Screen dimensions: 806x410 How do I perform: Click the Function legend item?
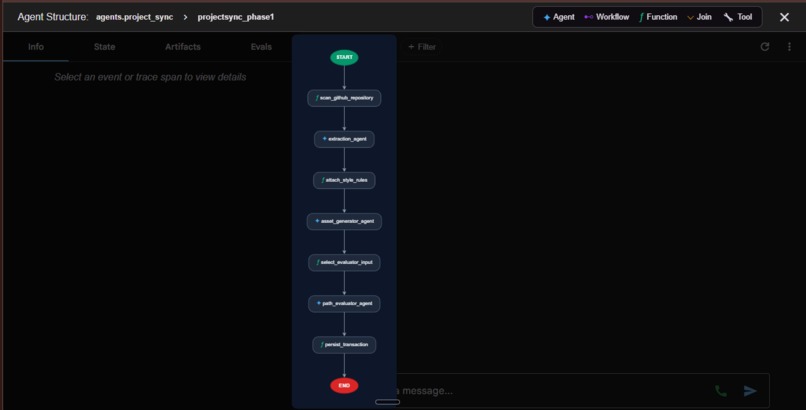(658, 17)
